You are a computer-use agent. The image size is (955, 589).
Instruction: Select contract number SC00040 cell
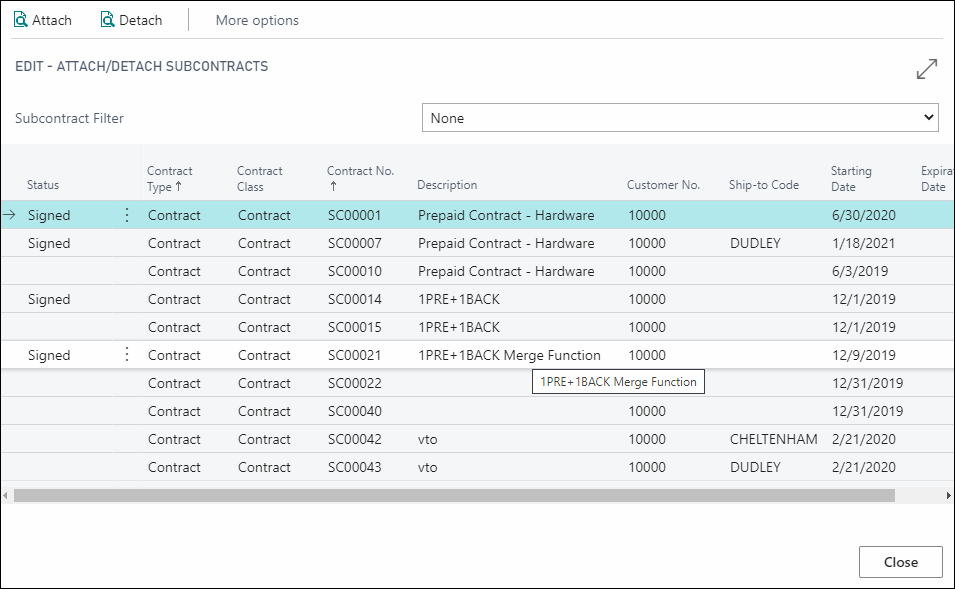click(x=354, y=411)
